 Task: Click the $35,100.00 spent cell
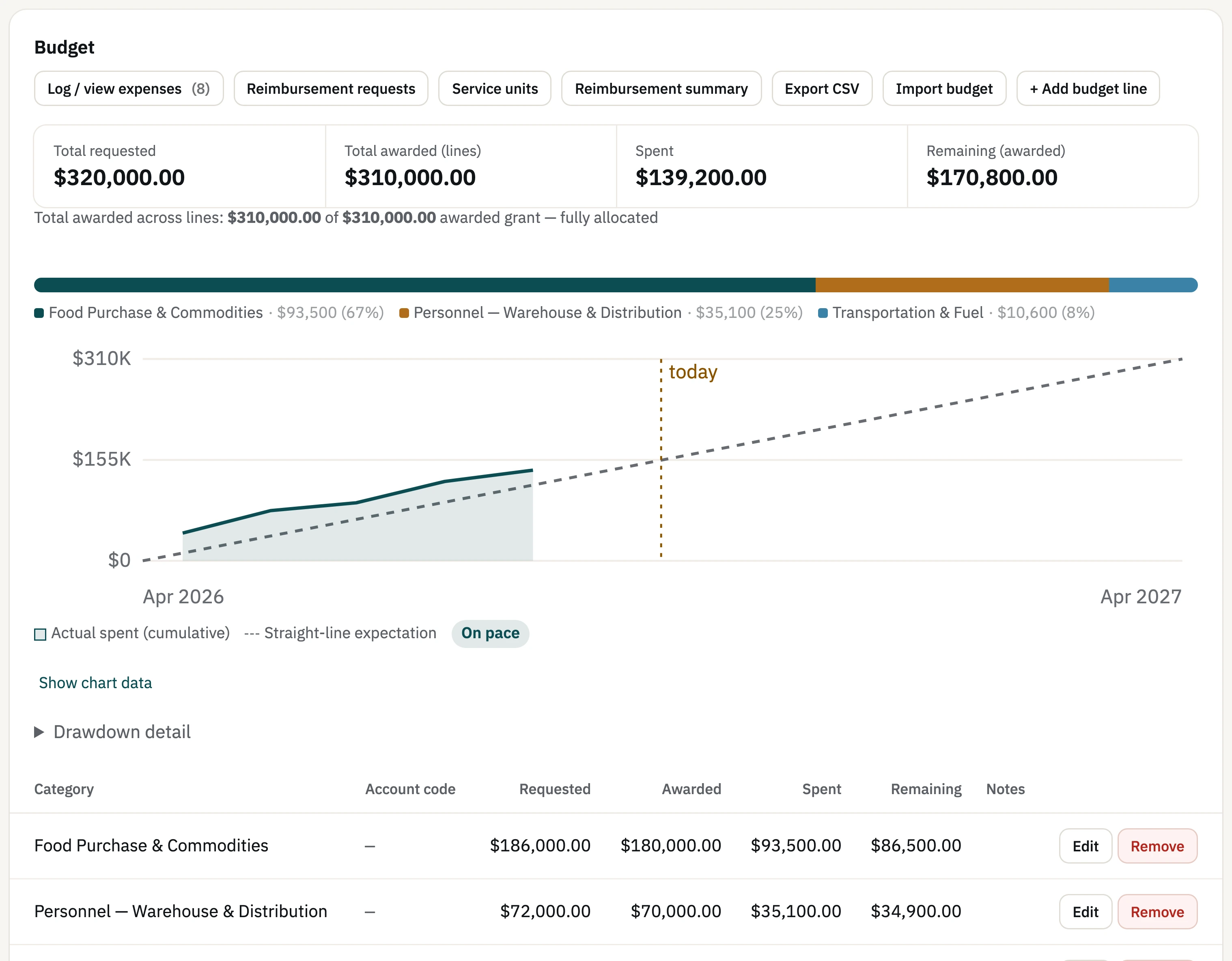click(x=796, y=911)
